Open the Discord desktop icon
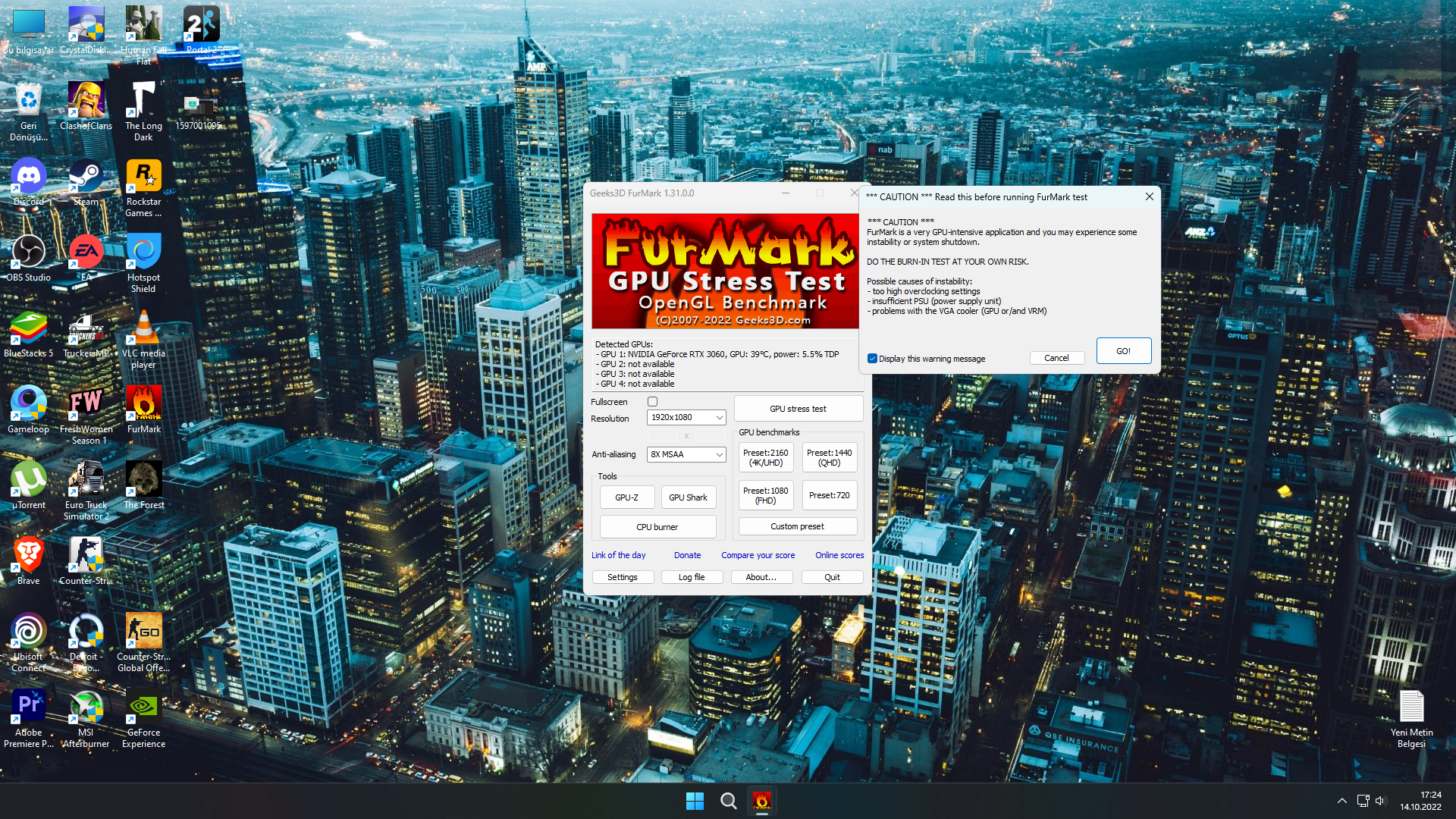This screenshot has height=819, width=1456. pos(28,177)
